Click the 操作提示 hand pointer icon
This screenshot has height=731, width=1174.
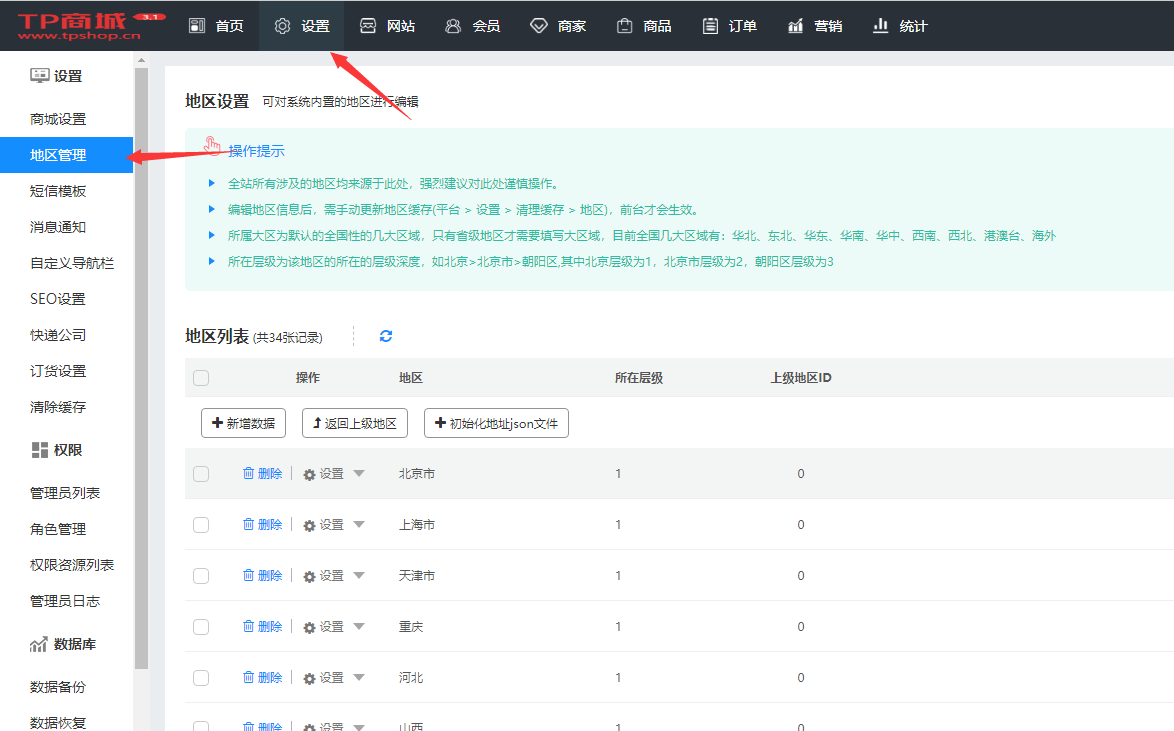pyautogui.click(x=212, y=147)
